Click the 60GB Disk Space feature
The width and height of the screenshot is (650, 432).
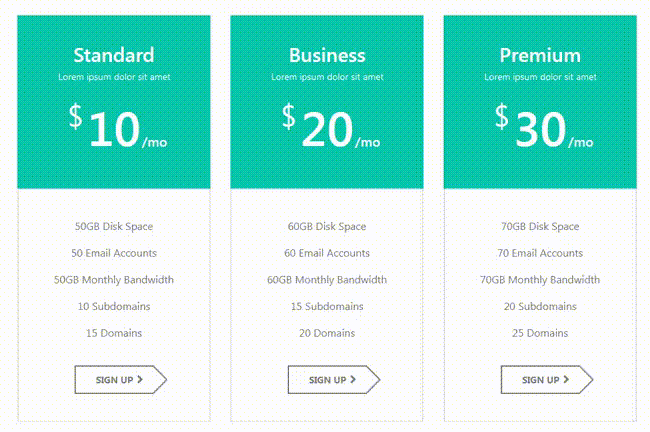327,227
